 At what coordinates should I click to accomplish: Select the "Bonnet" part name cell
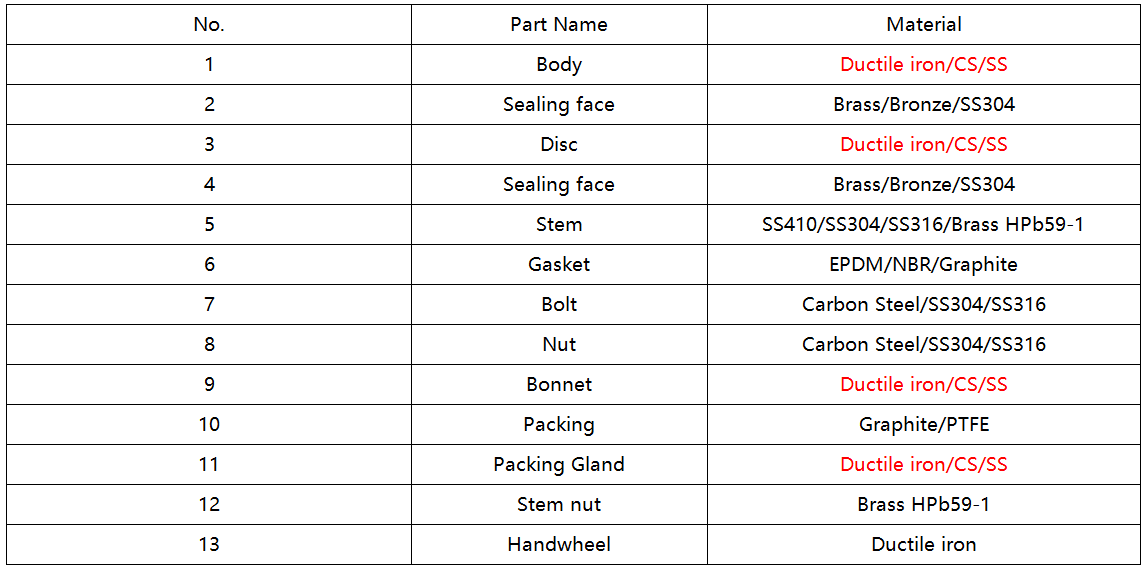pyautogui.click(x=558, y=385)
